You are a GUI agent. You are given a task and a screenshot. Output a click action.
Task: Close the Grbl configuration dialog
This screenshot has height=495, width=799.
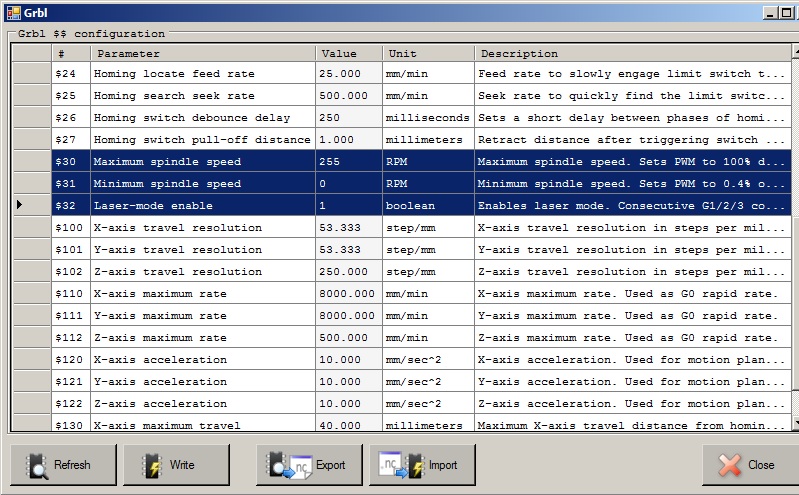[x=750, y=464]
